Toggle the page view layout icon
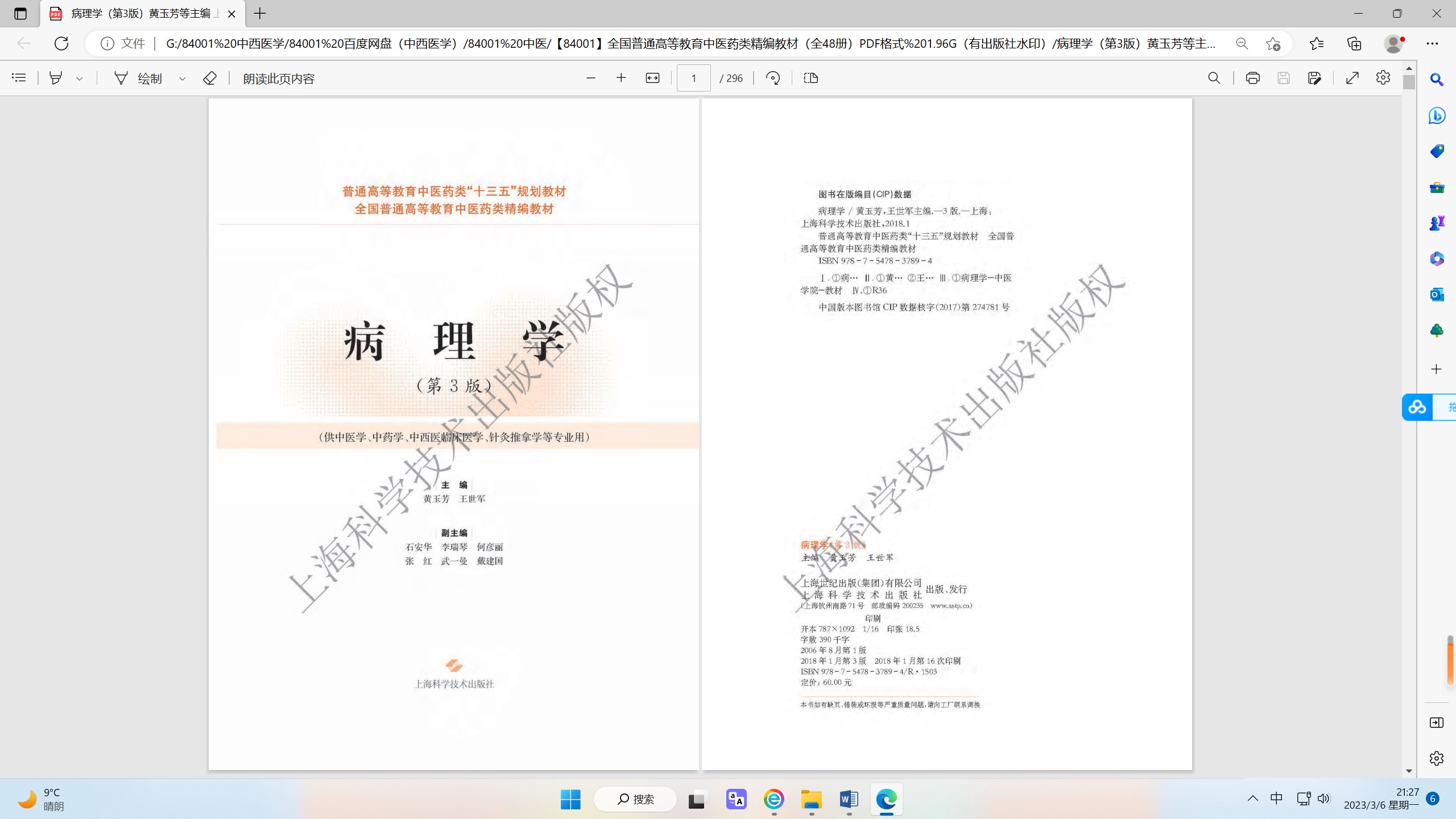Screen dimensions: 1456x819 pos(810,78)
